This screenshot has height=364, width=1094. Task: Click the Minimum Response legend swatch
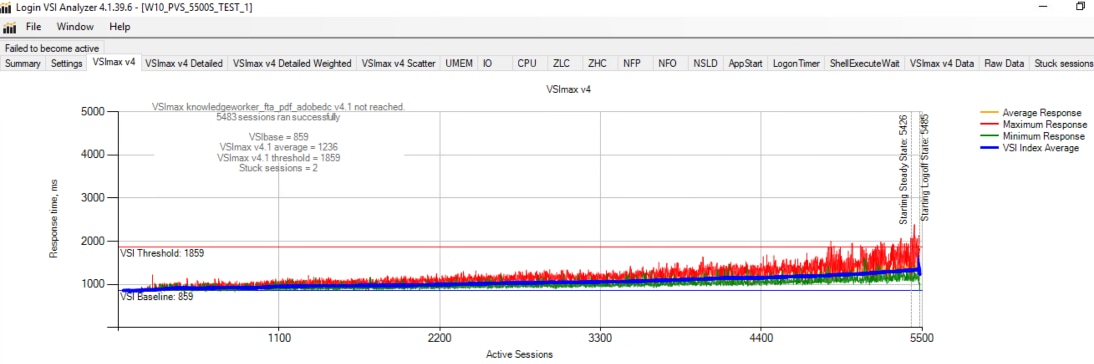(988, 136)
